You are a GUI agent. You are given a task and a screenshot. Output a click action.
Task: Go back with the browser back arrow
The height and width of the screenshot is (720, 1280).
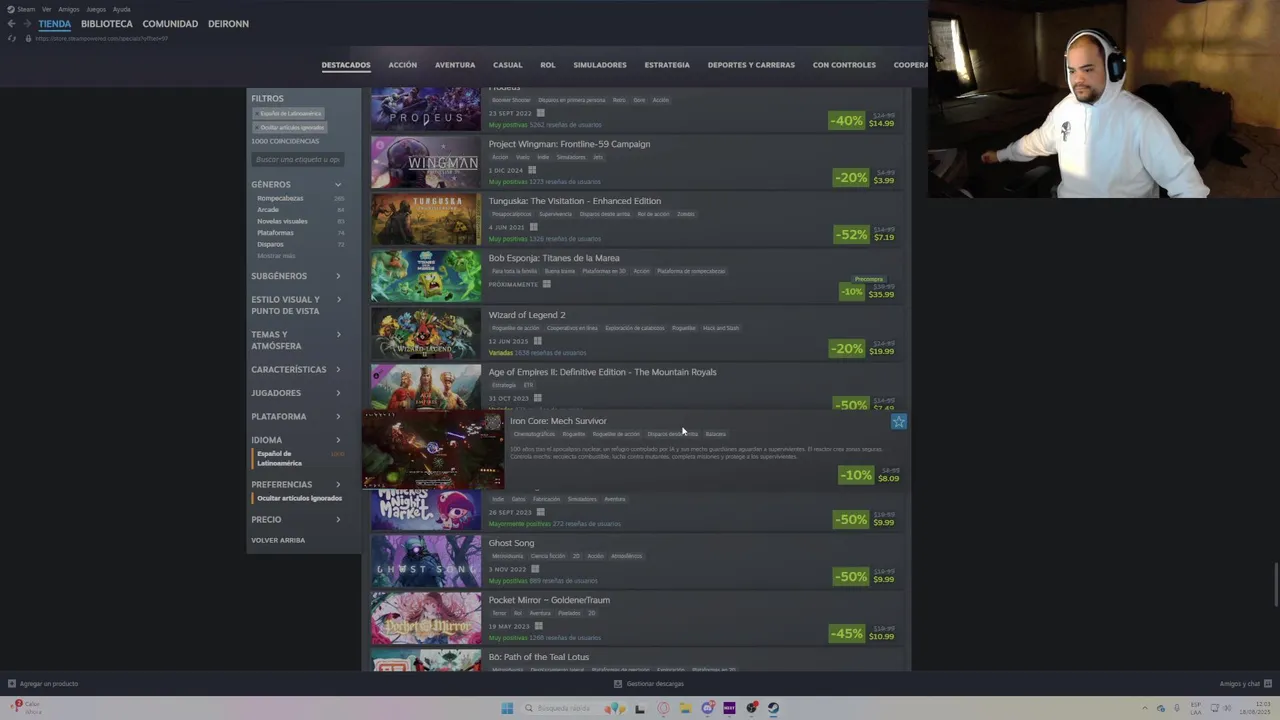point(11,24)
